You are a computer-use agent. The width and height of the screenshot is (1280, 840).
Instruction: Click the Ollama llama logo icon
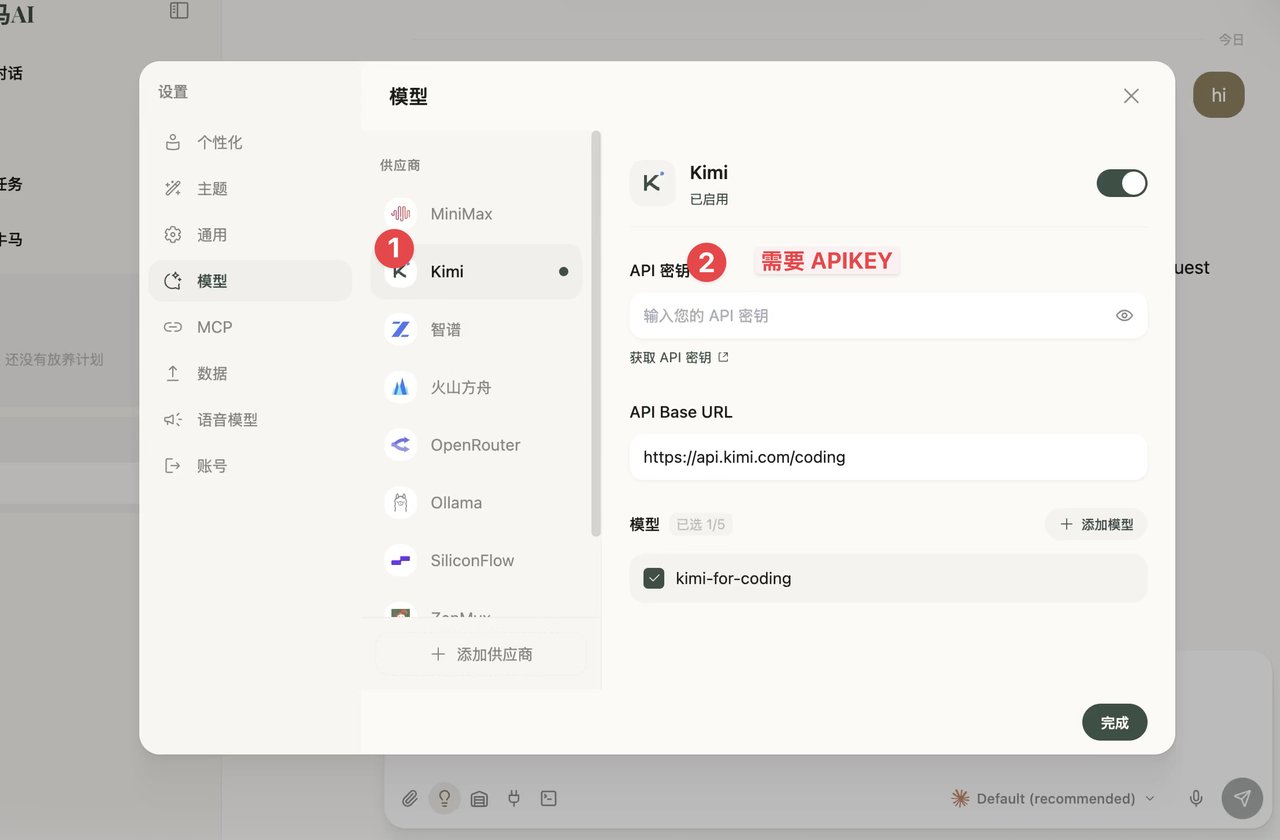[401, 503]
